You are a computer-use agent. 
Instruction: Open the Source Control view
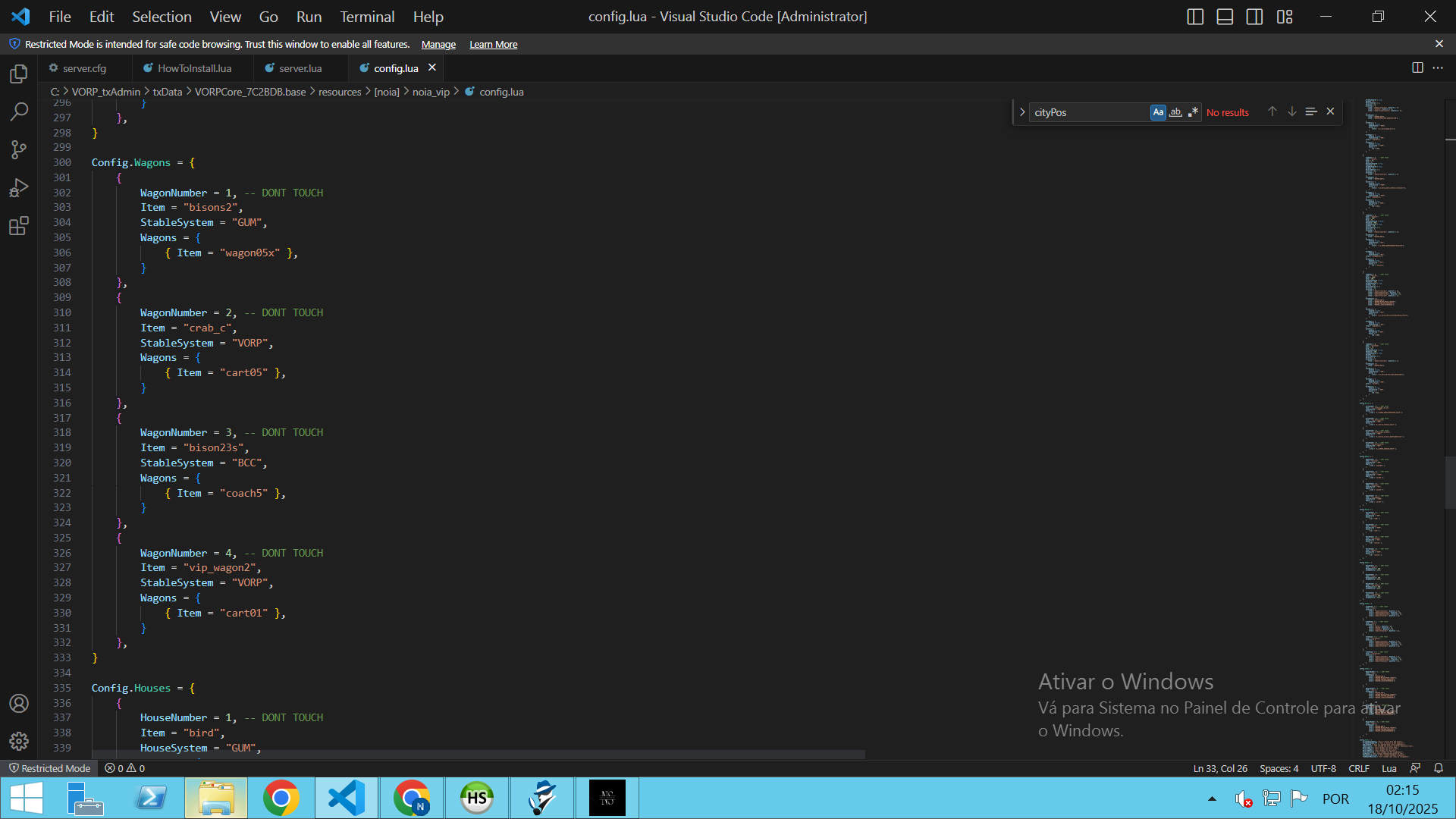pyautogui.click(x=19, y=149)
